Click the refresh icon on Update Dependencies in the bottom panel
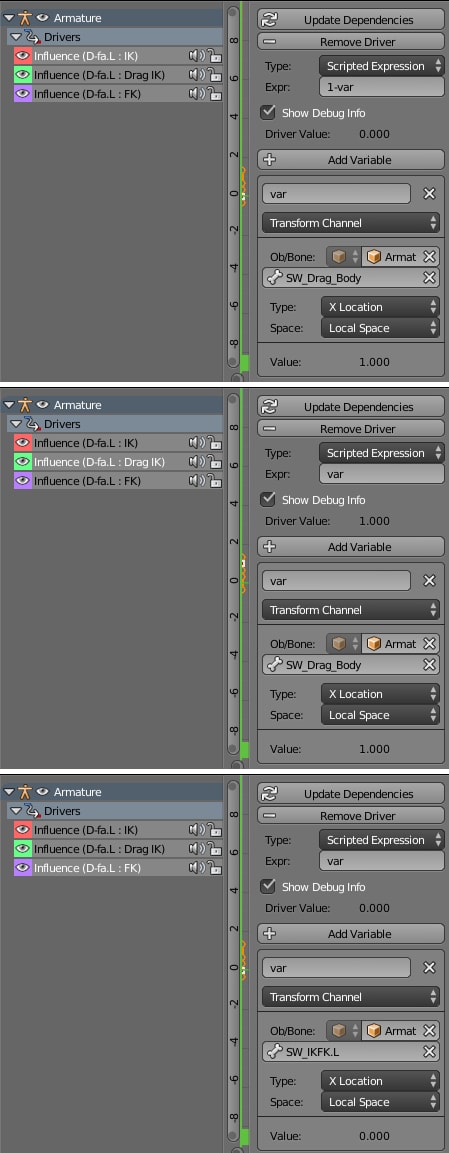The width and height of the screenshot is (449, 1153). tap(270, 794)
